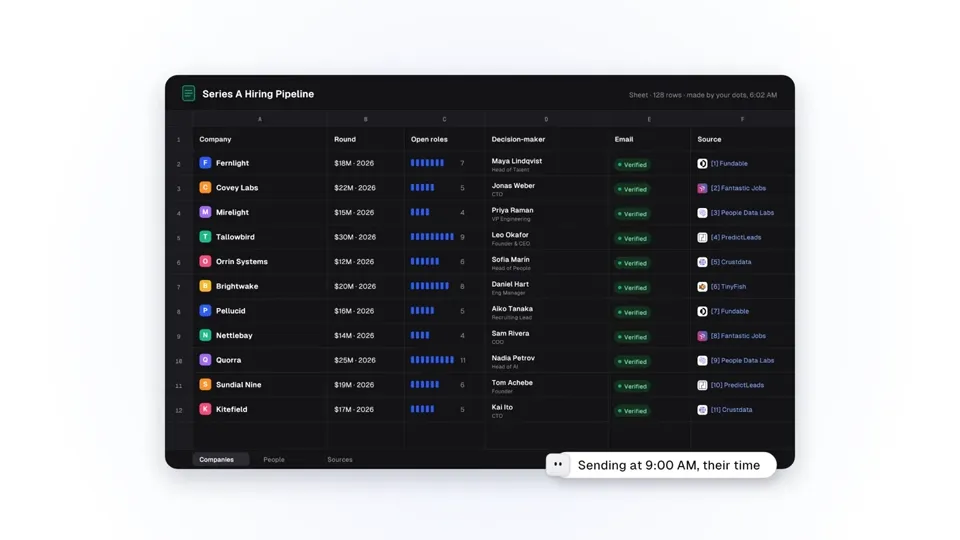Open the [4] PredictLeads source link
The width and height of the screenshot is (960, 540).
pyautogui.click(x=736, y=237)
